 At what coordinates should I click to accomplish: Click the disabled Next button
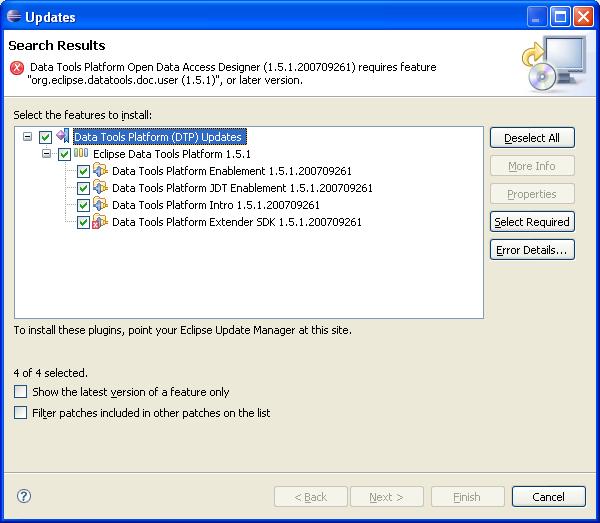tap(386, 497)
